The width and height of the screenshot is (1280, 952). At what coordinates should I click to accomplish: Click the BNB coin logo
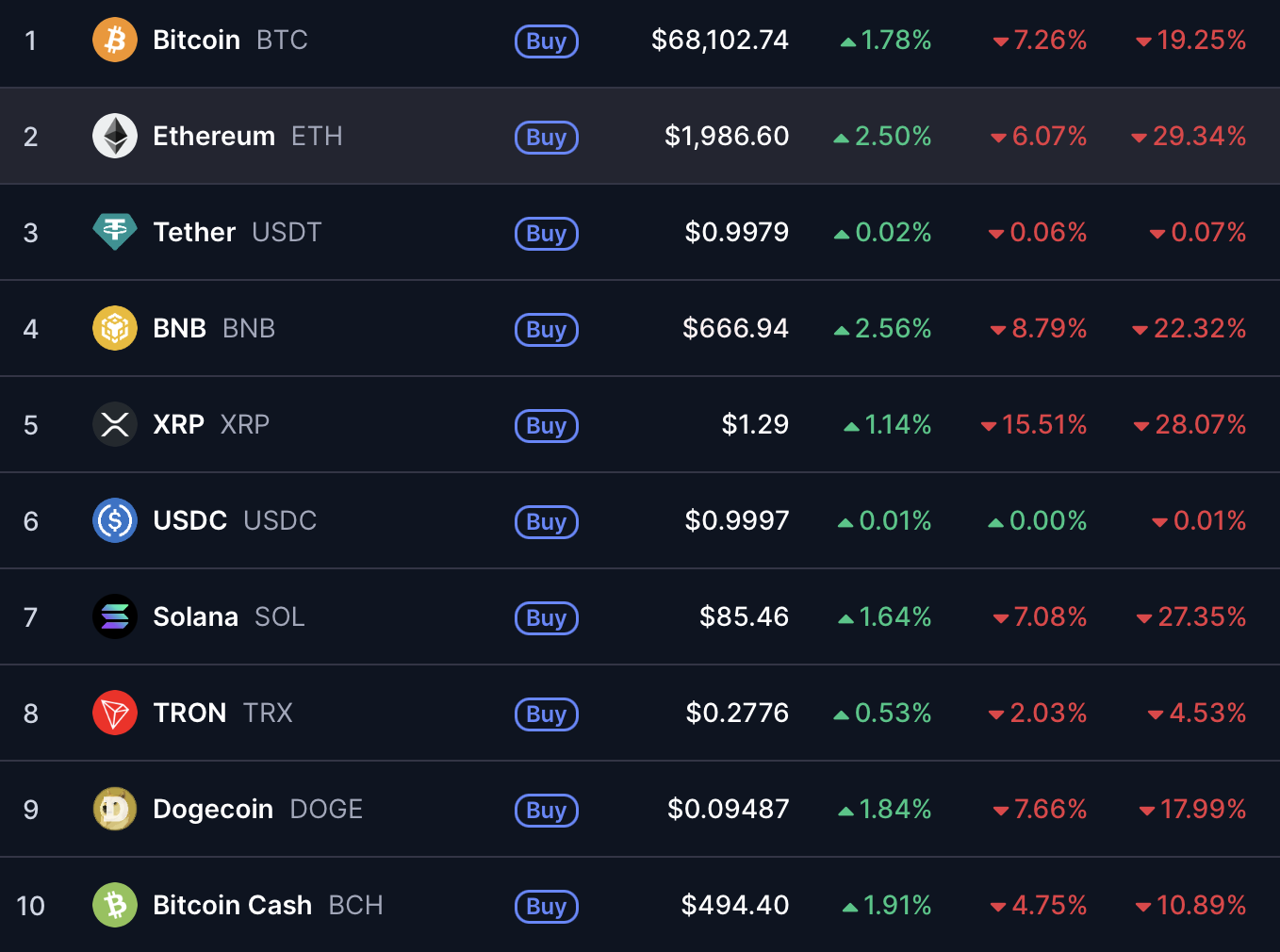(115, 329)
